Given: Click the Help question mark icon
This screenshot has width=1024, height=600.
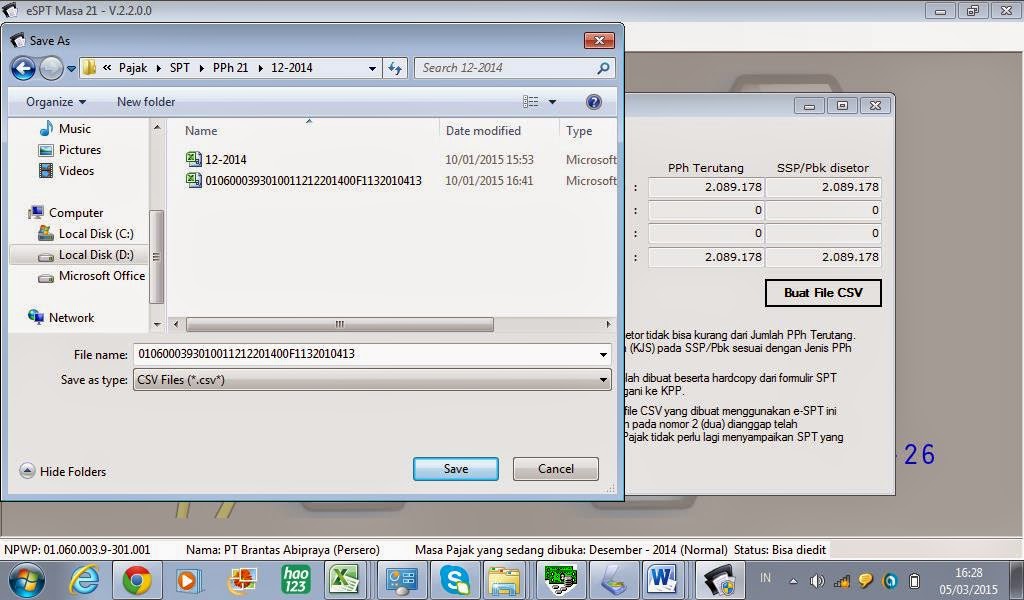Looking at the screenshot, I should 593,101.
